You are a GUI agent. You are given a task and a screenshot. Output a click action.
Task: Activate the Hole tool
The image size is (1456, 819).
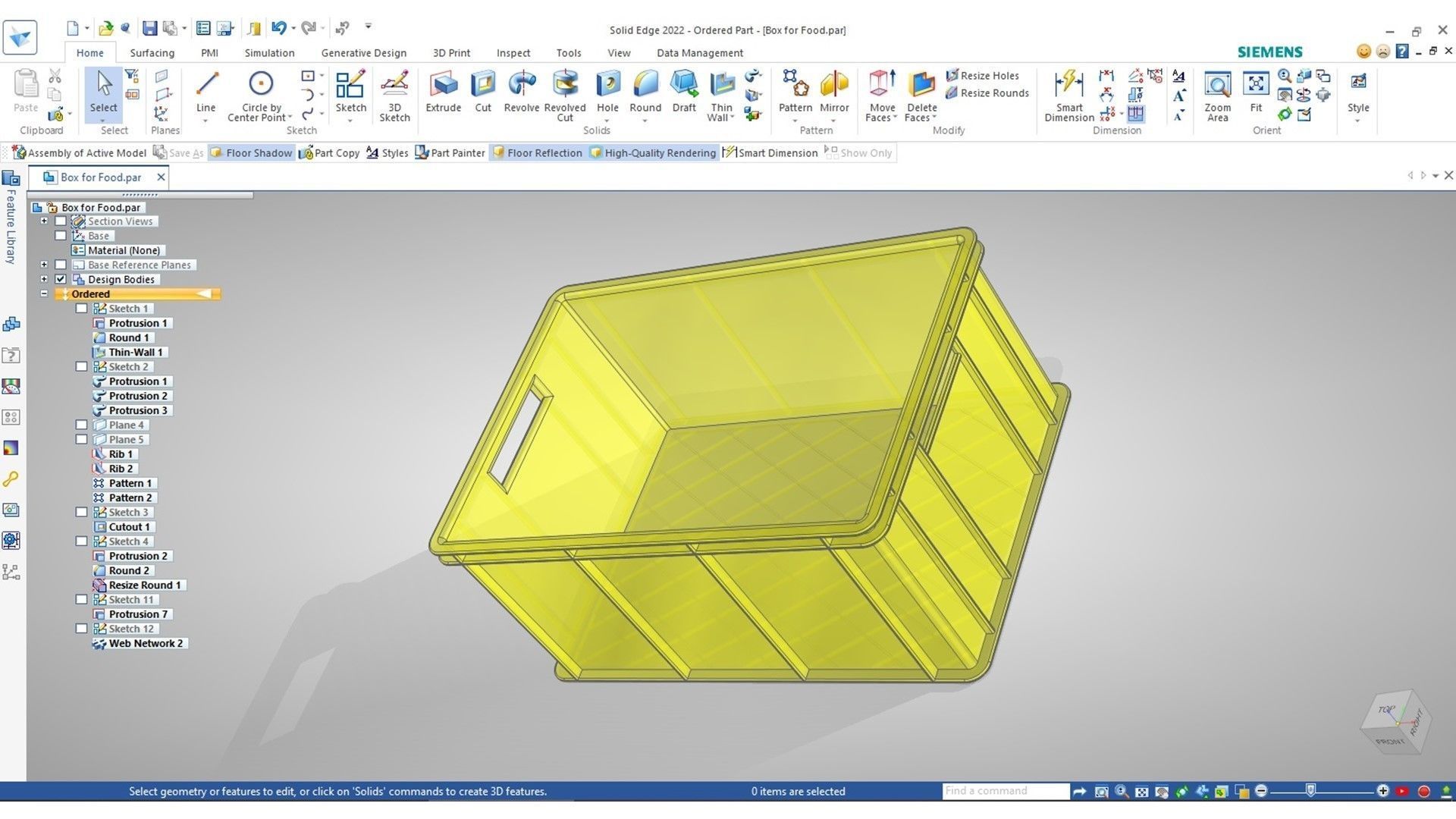(607, 92)
